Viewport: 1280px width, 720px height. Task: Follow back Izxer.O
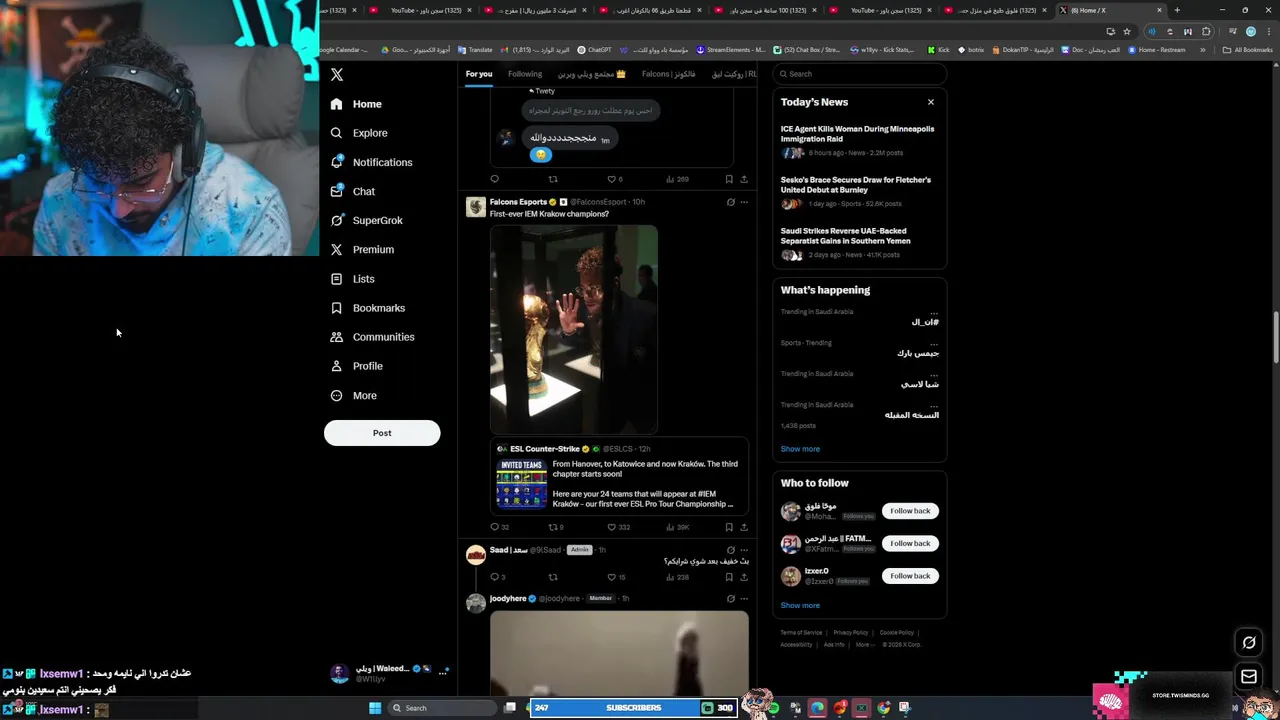pyautogui.click(x=910, y=576)
